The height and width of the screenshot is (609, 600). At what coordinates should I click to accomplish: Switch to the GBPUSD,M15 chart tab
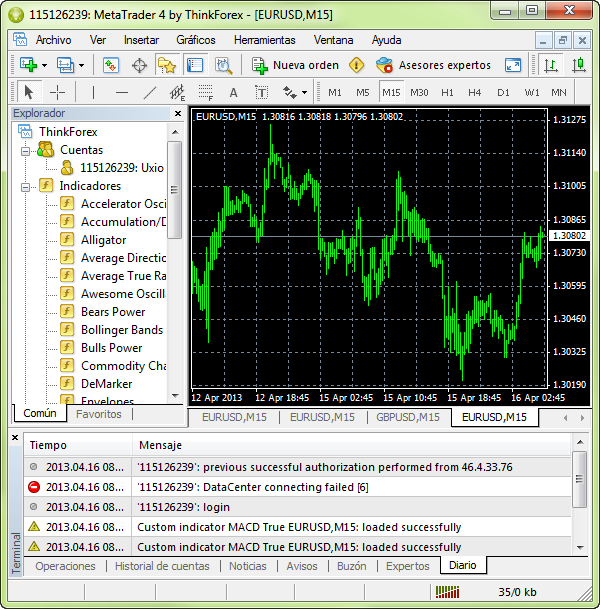coord(408,417)
